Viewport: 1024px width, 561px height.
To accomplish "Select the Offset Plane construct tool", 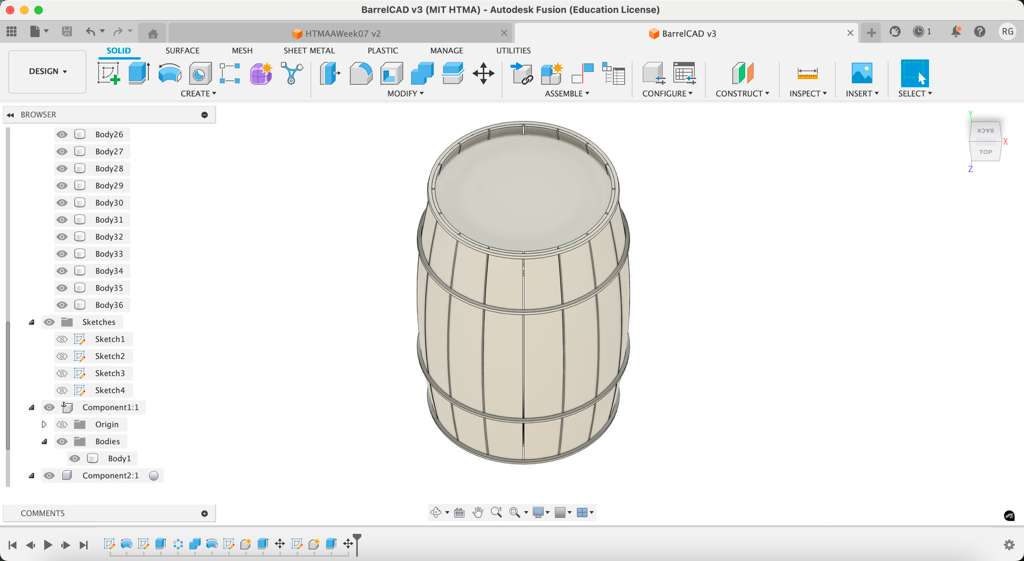I will (743, 73).
